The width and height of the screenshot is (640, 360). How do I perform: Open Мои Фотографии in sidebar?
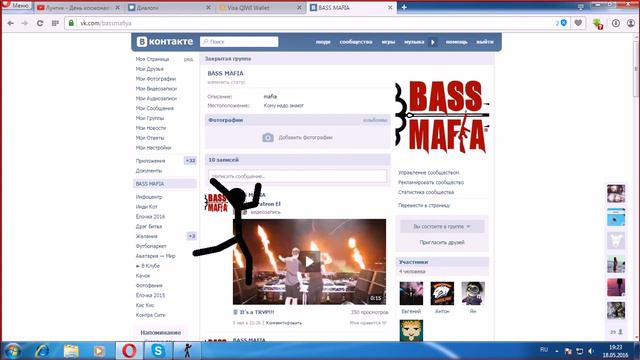156,79
